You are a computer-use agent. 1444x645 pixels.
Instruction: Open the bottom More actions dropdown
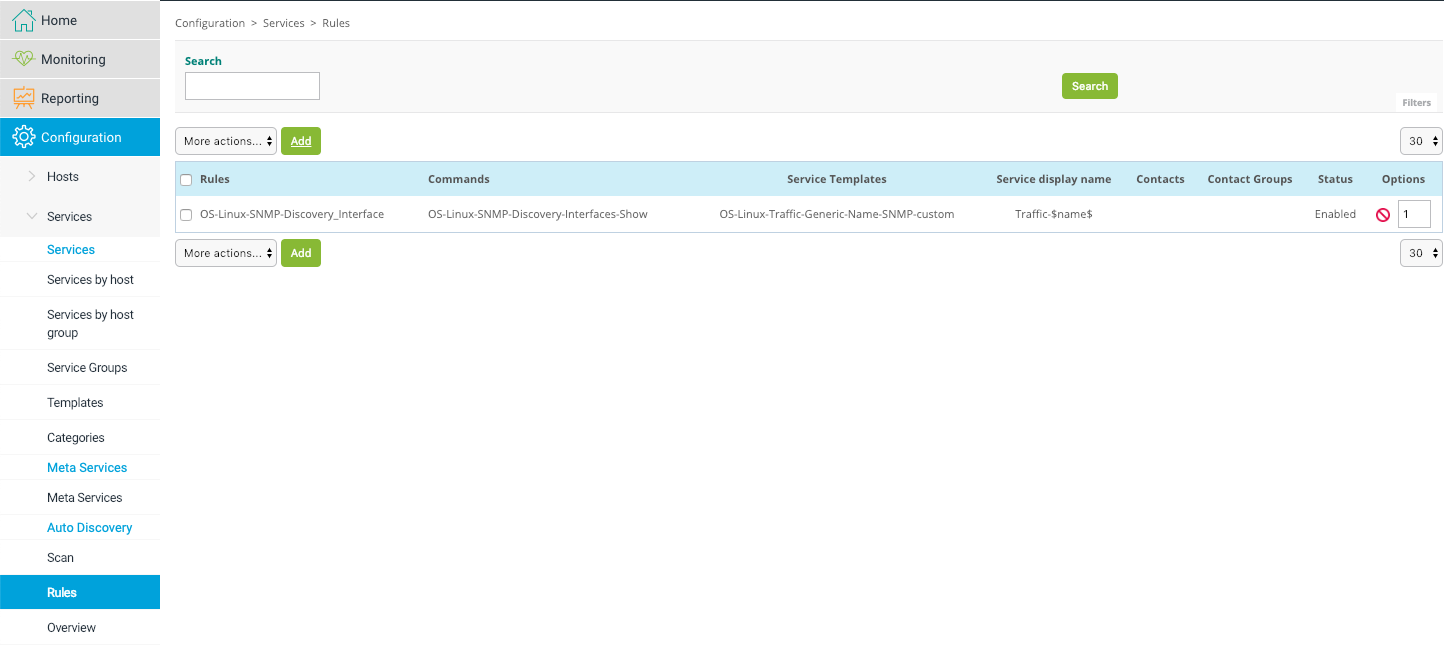coord(226,253)
